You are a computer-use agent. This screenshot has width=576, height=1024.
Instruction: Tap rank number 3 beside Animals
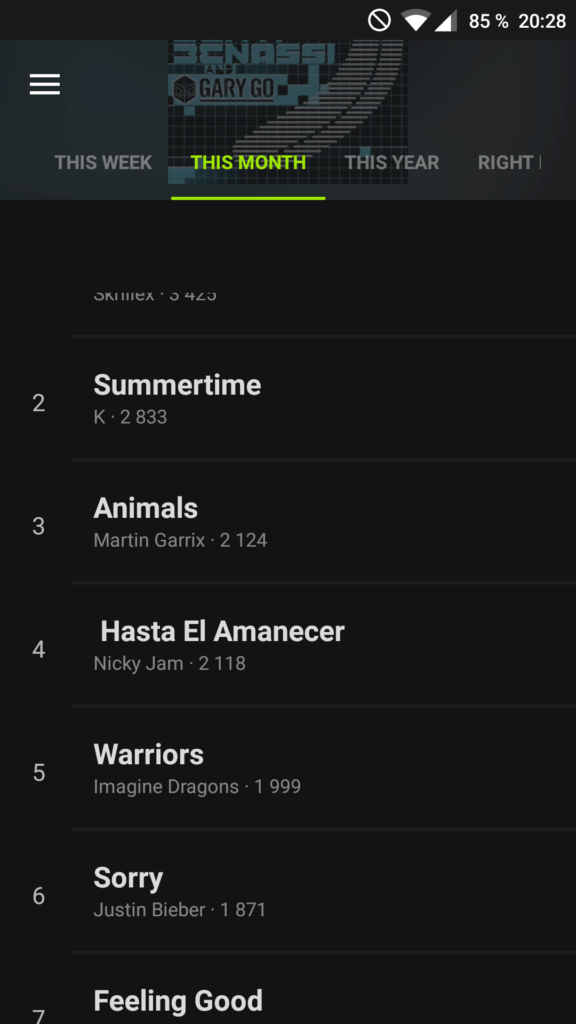coord(39,526)
